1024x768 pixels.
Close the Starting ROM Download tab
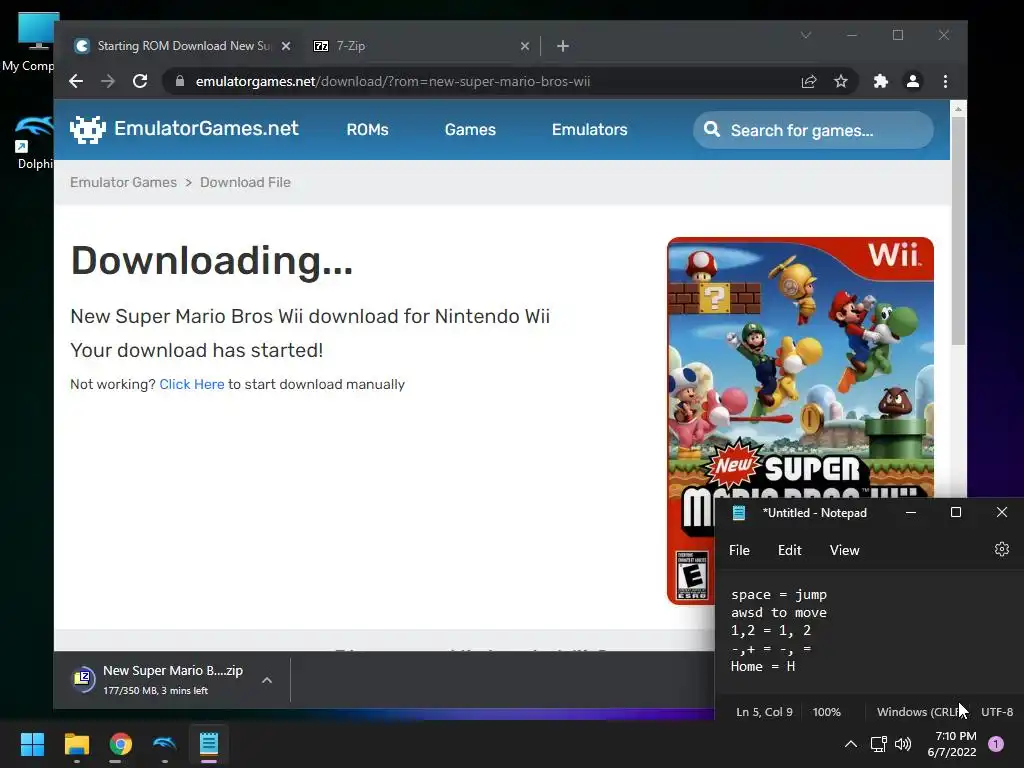285,46
